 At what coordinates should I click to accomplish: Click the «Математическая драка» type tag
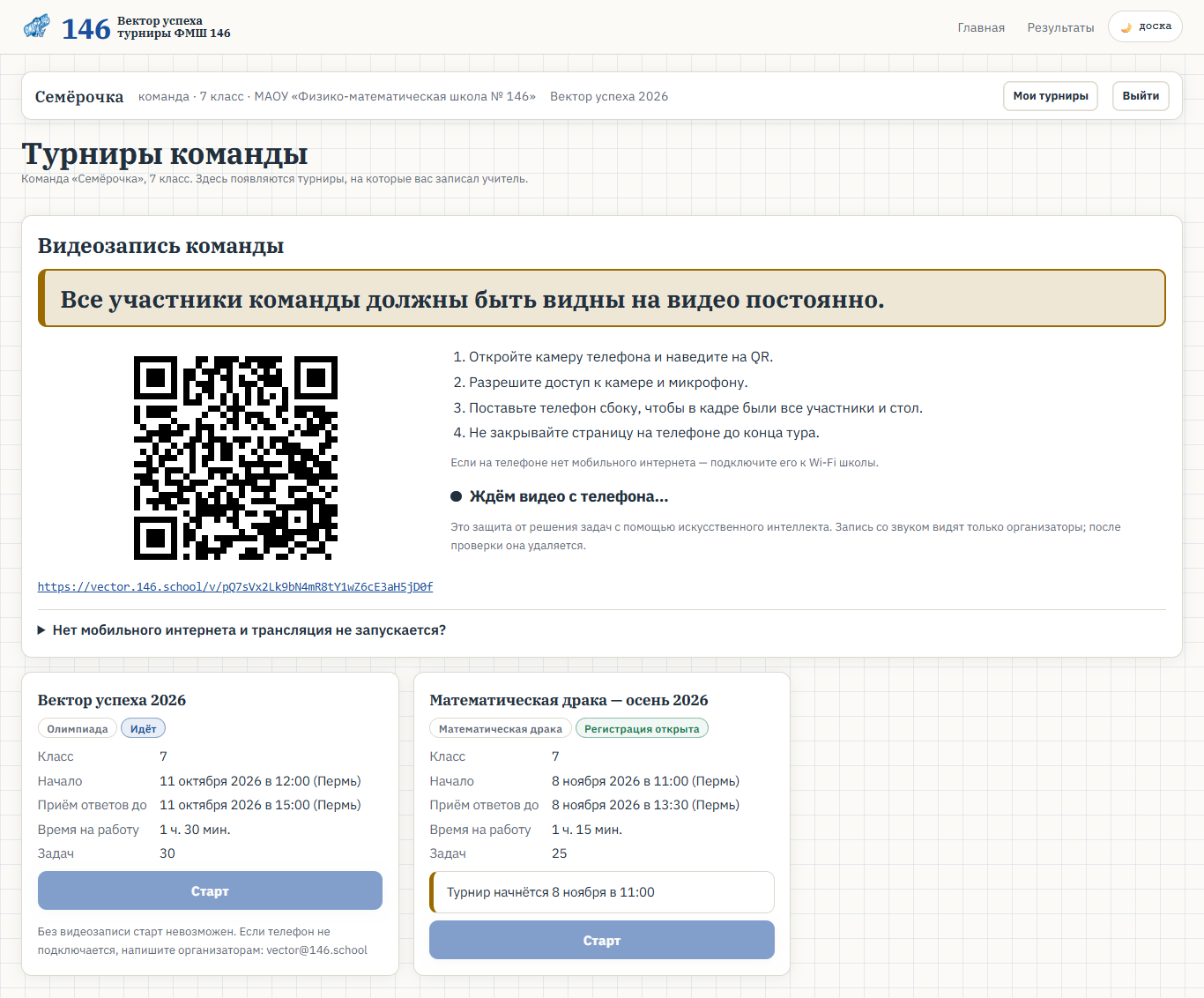click(x=501, y=728)
